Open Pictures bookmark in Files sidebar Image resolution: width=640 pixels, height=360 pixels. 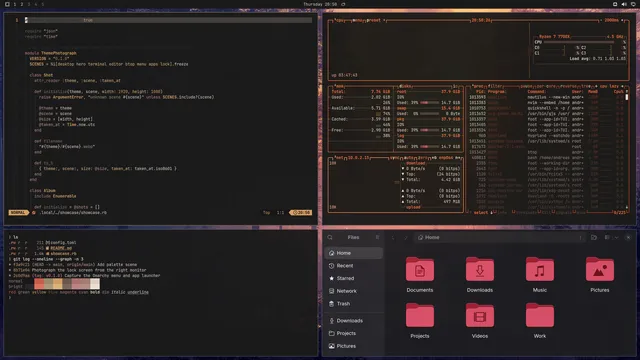click(x=353, y=346)
